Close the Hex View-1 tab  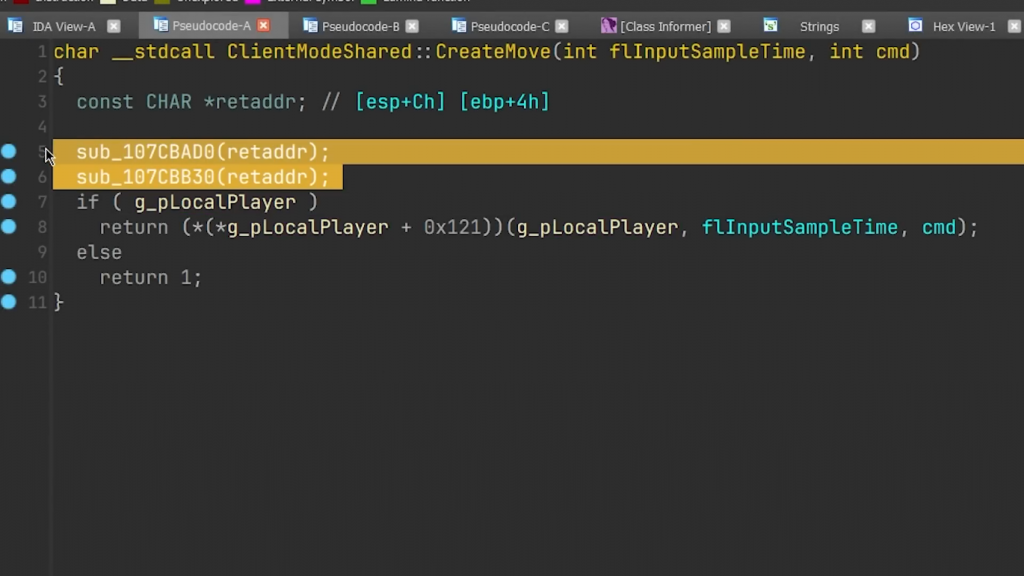1014,26
